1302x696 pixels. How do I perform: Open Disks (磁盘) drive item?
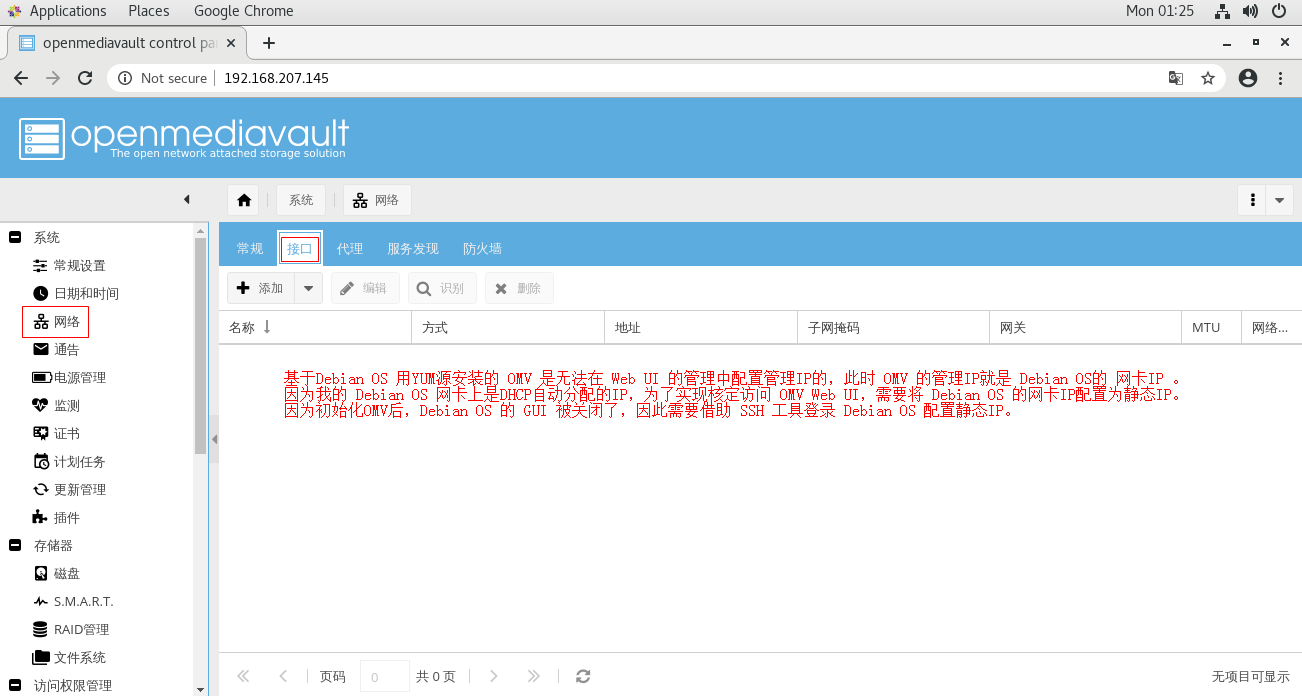[56, 573]
